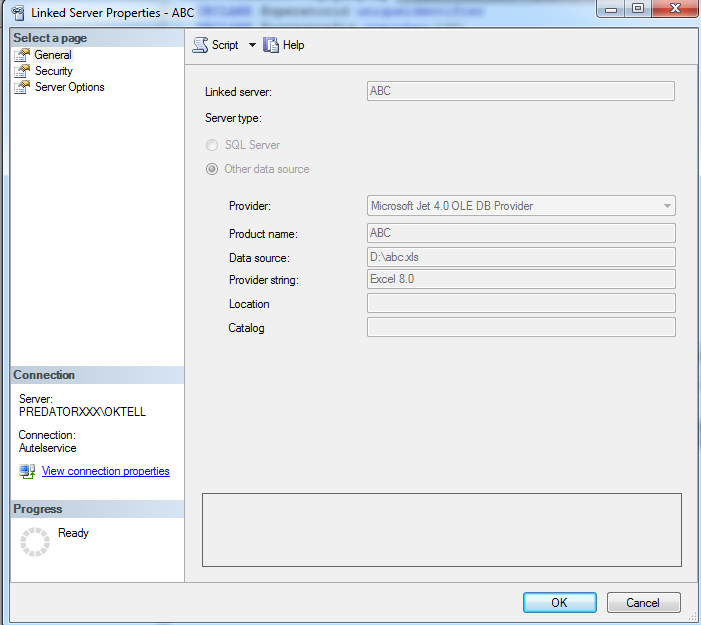Viewport: 701px width, 625px height.
Task: Focus the Catalog text box
Action: tap(521, 328)
